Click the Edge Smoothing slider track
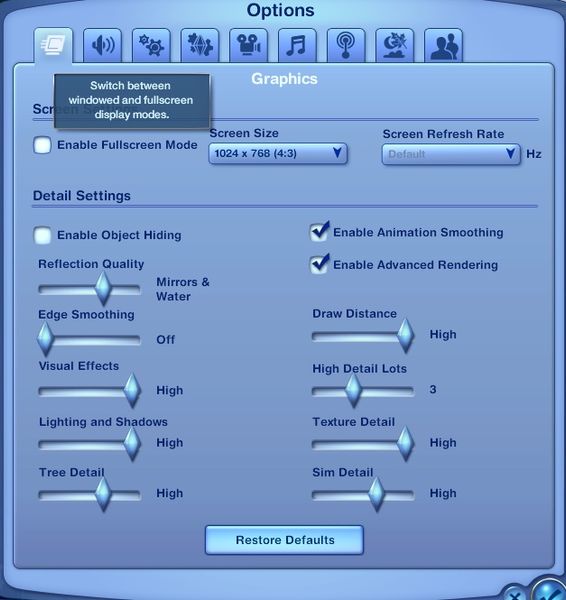The width and height of the screenshot is (566, 600). (90, 340)
